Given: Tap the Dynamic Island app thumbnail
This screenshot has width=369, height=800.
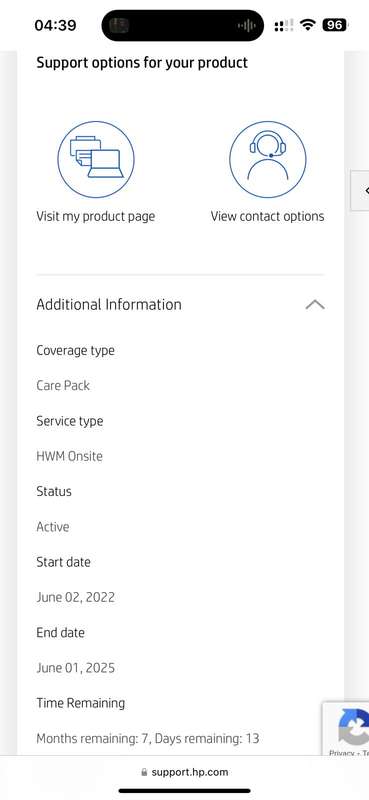Looking at the screenshot, I should 120,26.
